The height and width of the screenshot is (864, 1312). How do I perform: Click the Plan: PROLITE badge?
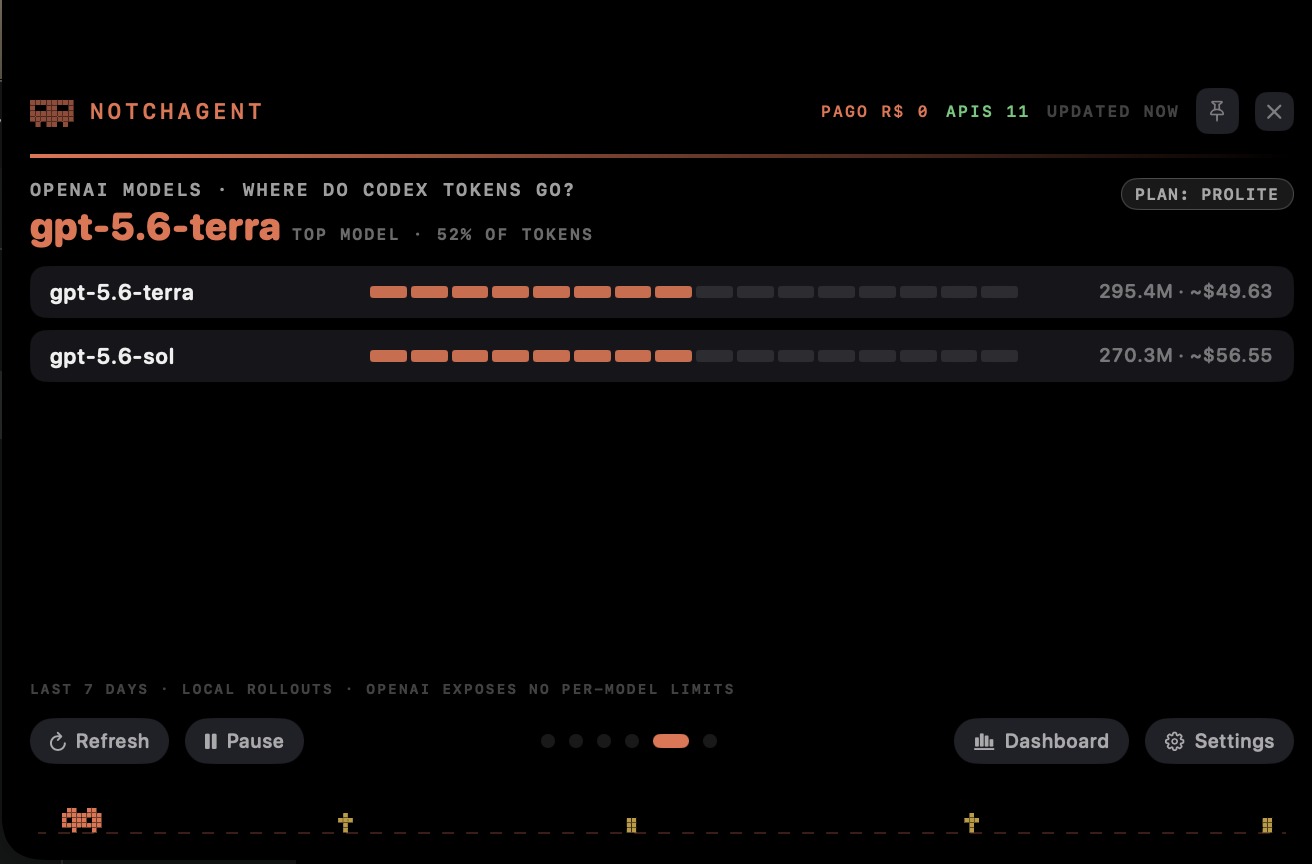click(x=1207, y=194)
